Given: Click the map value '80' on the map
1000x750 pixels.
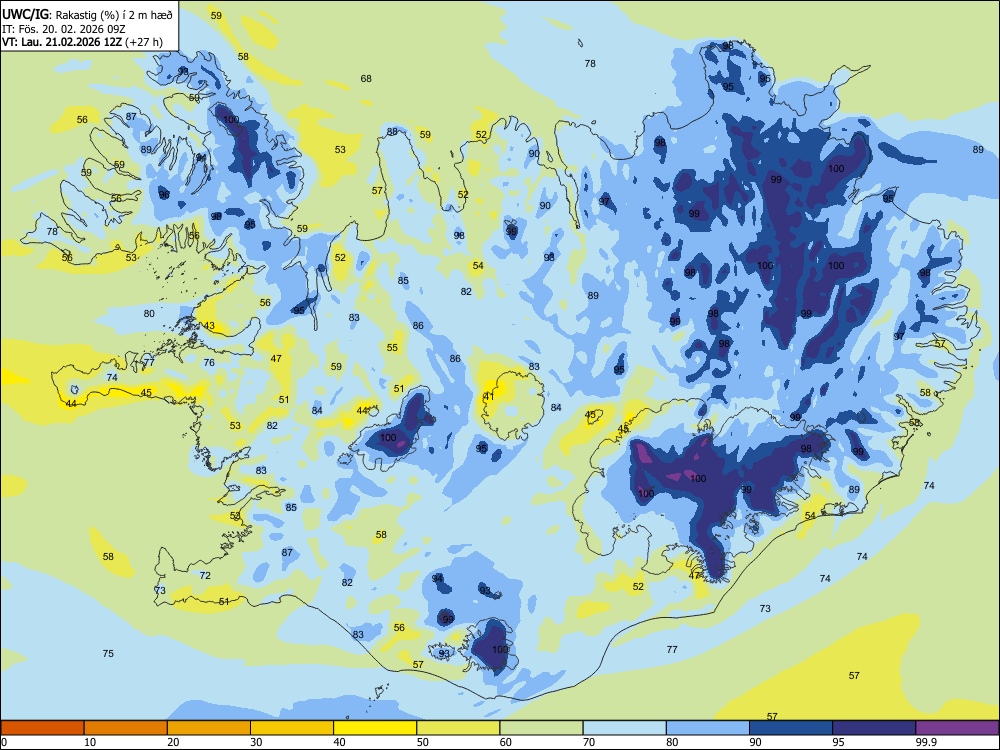Looking at the screenshot, I should [x=149, y=313].
